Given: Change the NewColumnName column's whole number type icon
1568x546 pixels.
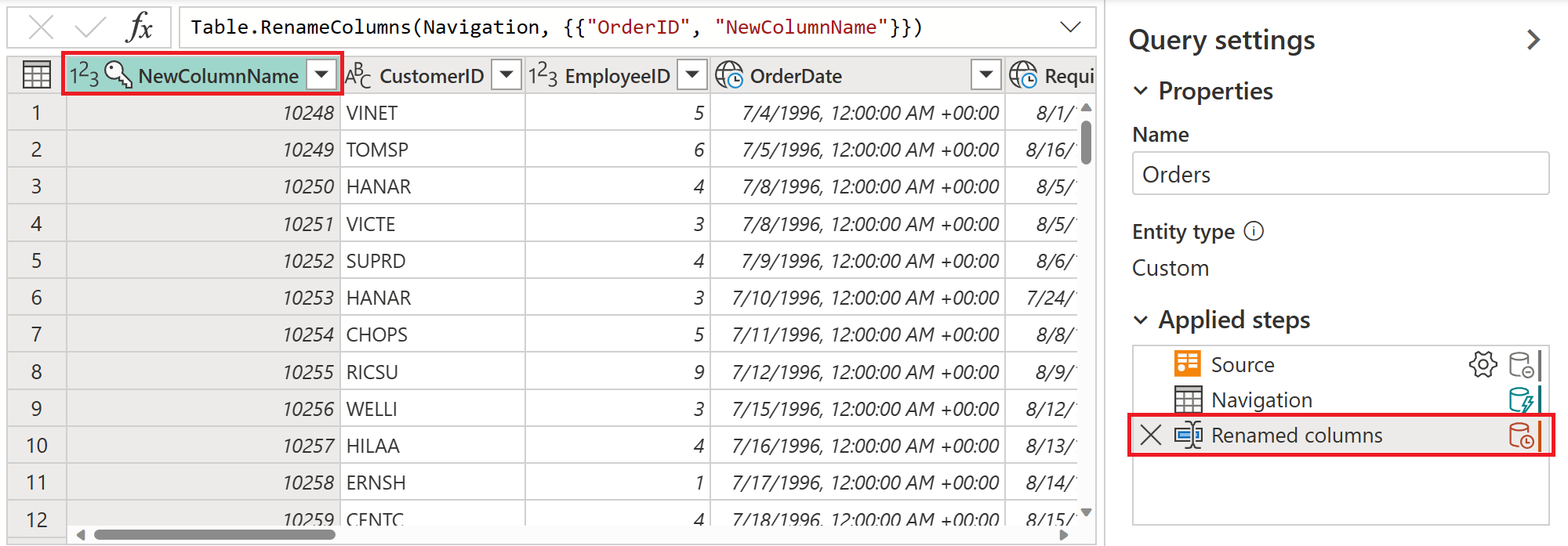Looking at the screenshot, I should (84, 75).
